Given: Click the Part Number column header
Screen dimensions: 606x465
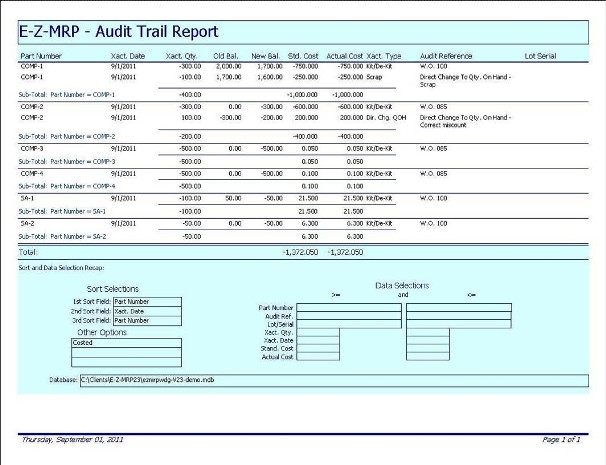Looking at the screenshot, I should coord(41,56).
